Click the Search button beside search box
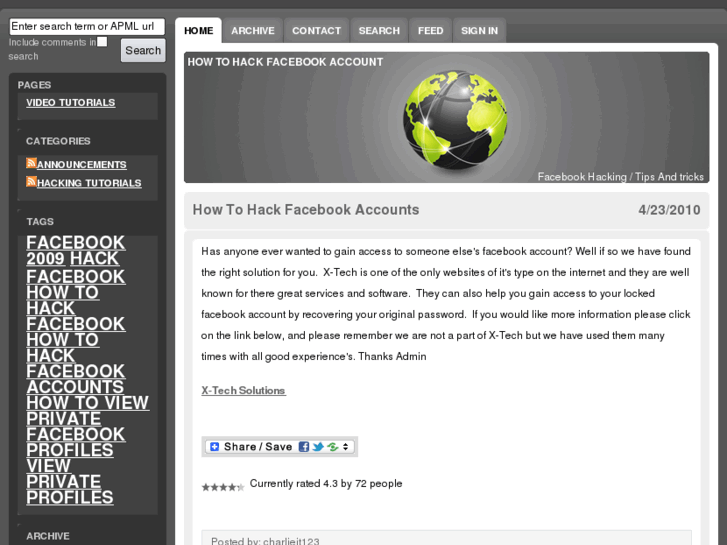Viewport: 727px width, 545px height. tap(143, 50)
